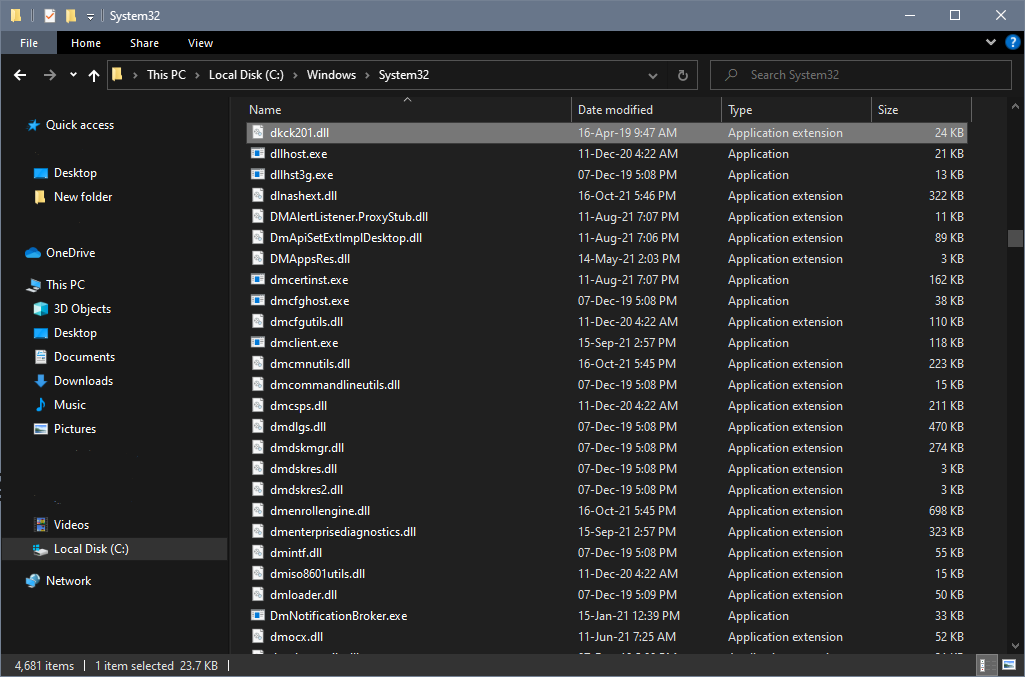
Task: Open the recent locations dropdown arrow
Action: 73,75
